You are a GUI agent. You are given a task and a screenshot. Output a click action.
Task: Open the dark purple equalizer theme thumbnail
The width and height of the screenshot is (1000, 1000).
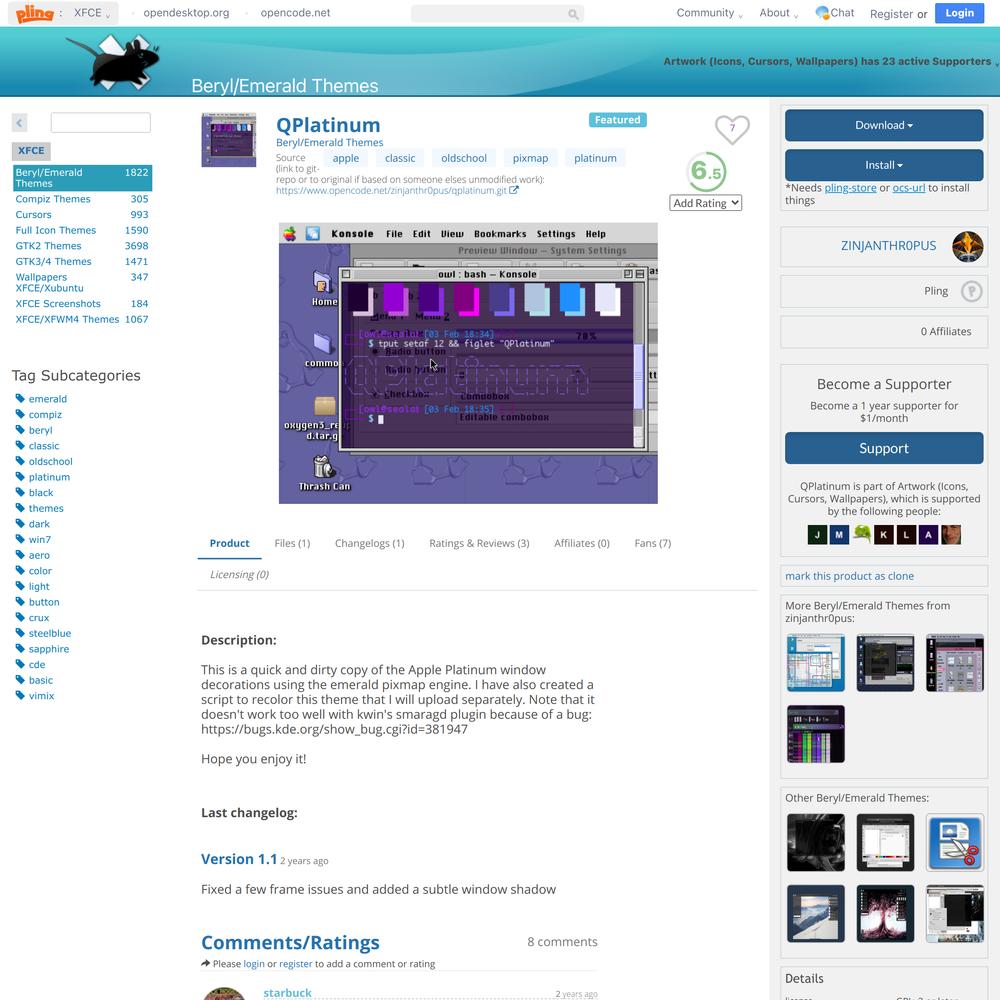[x=816, y=734]
